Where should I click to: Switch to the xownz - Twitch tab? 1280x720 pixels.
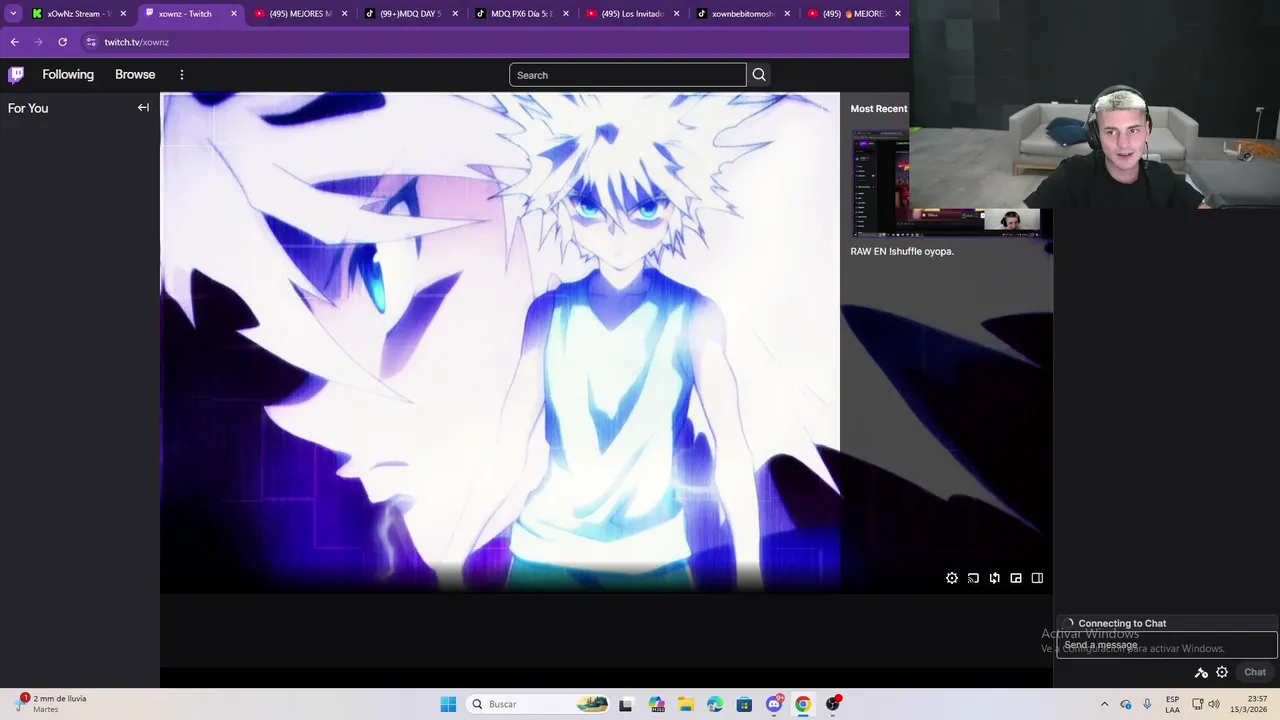[x=190, y=14]
